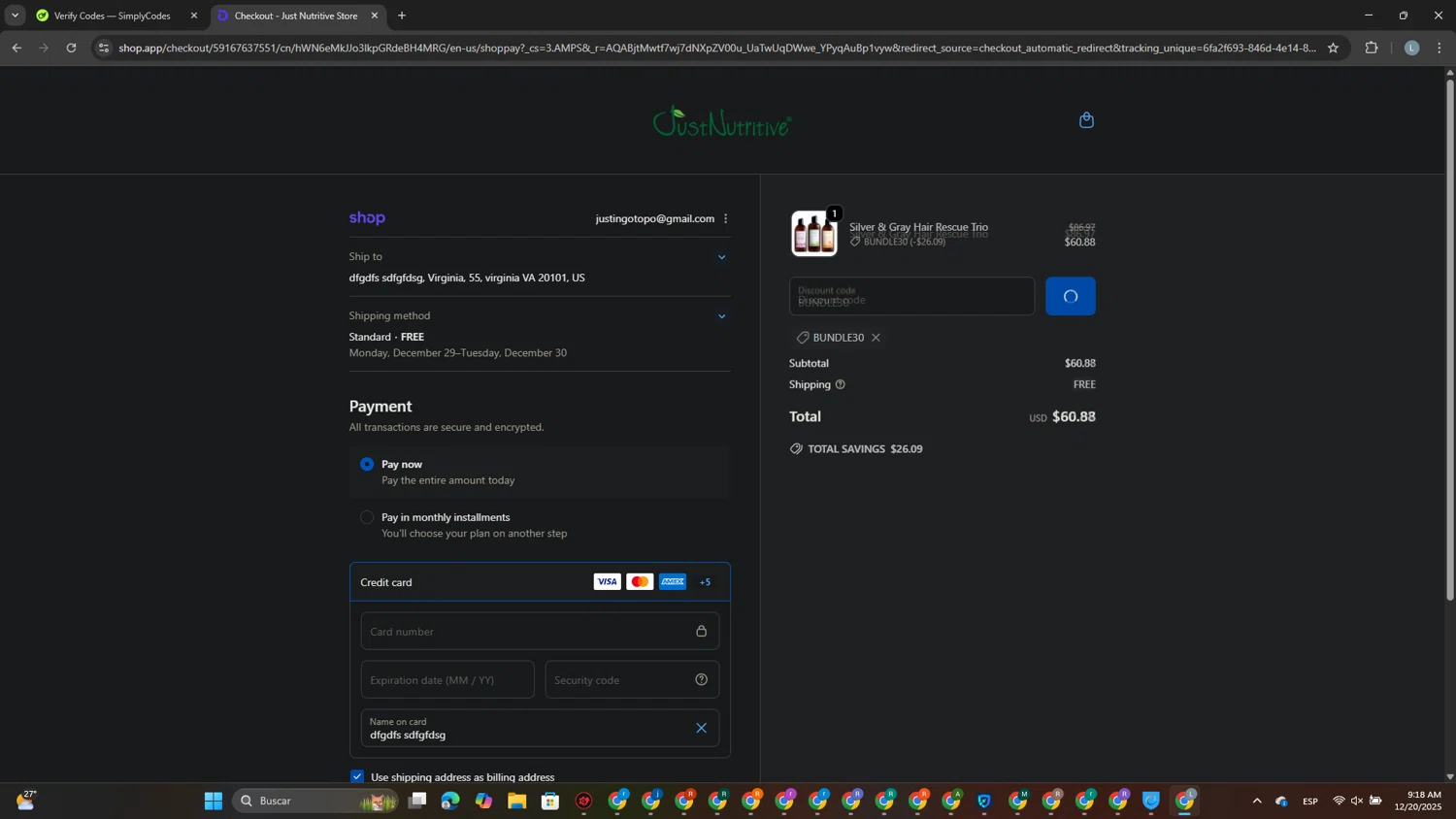
Task: Click the American Express icon
Action: point(673,582)
